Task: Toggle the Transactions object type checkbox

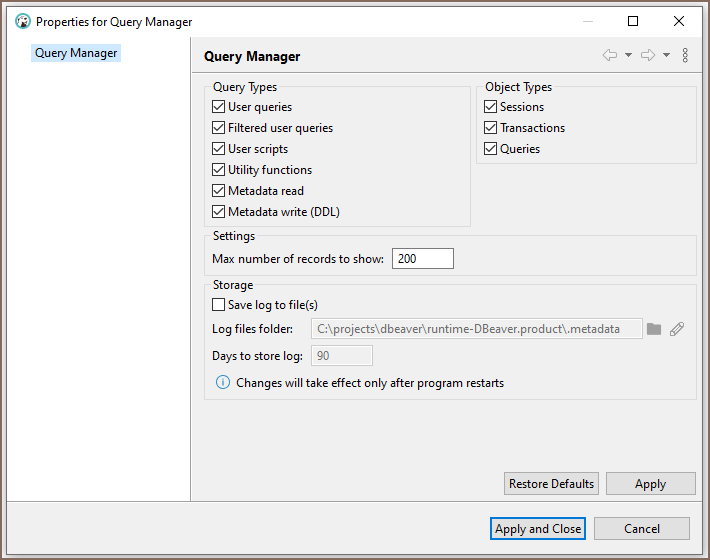Action: coord(491,128)
